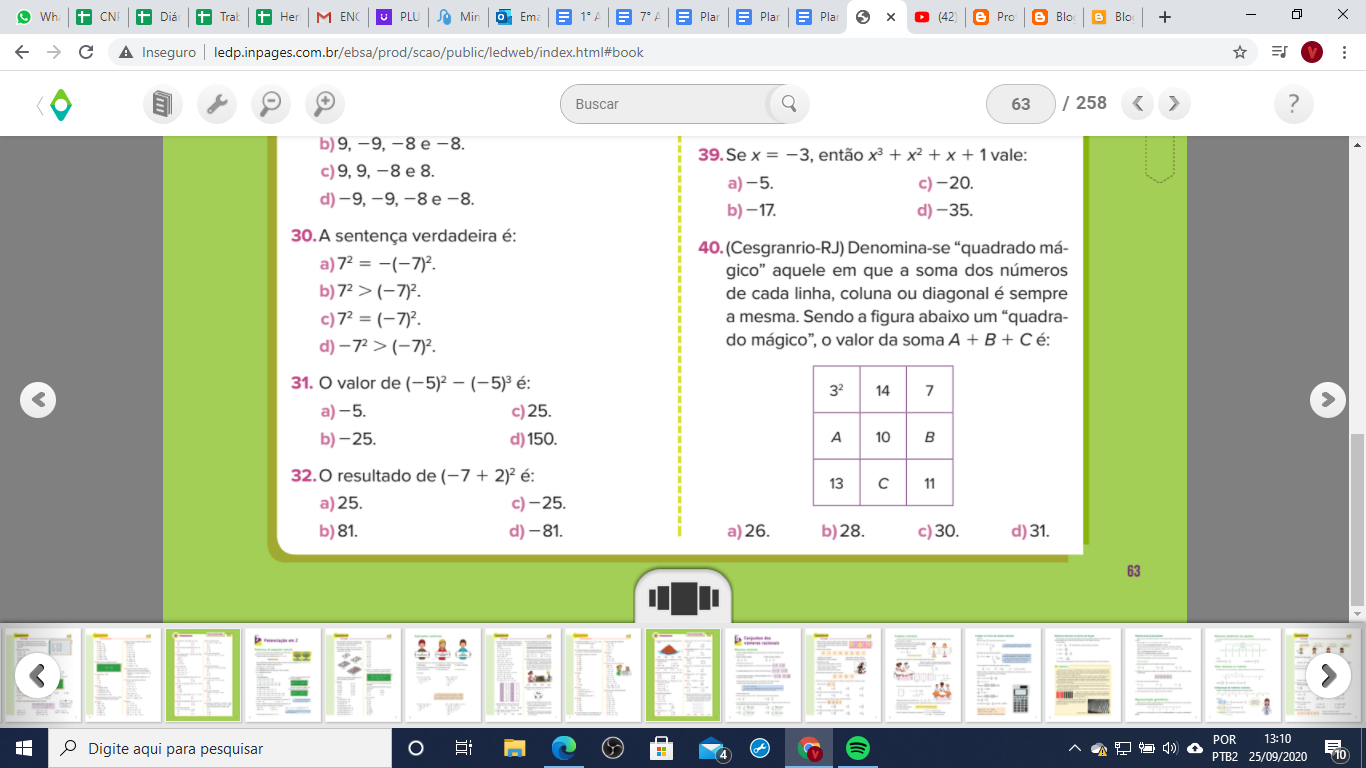Viewport: 1366px width, 768px height.
Task: Click the volume speaker tray icon
Action: tap(1170, 748)
